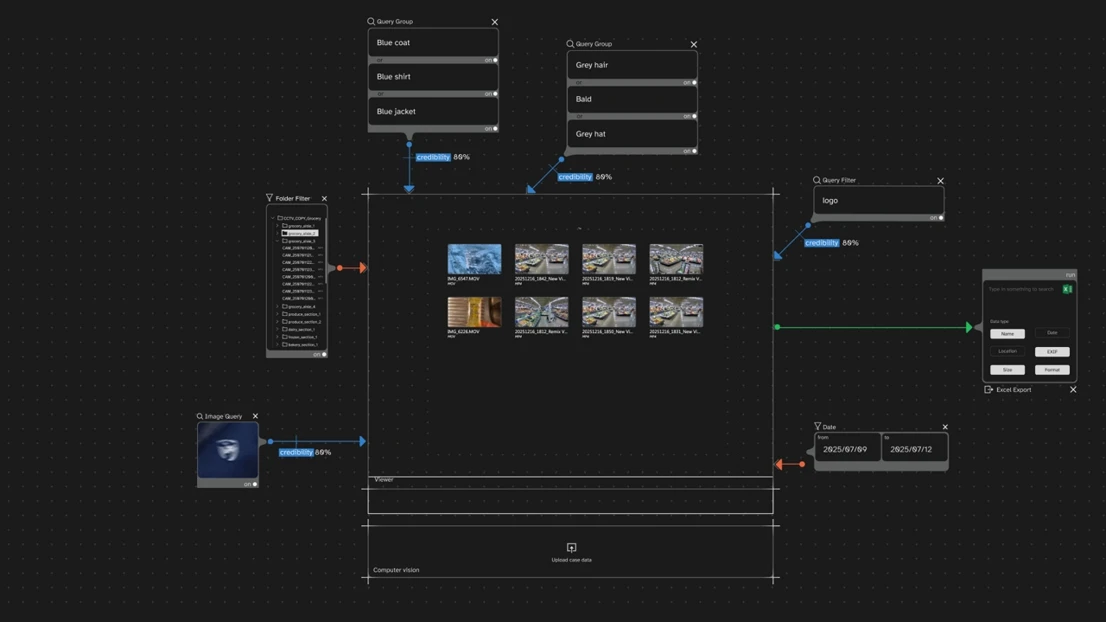Collapse the CCTV_COPY_Grocery root folder
The width and height of the screenshot is (1106, 622).
pos(273,218)
